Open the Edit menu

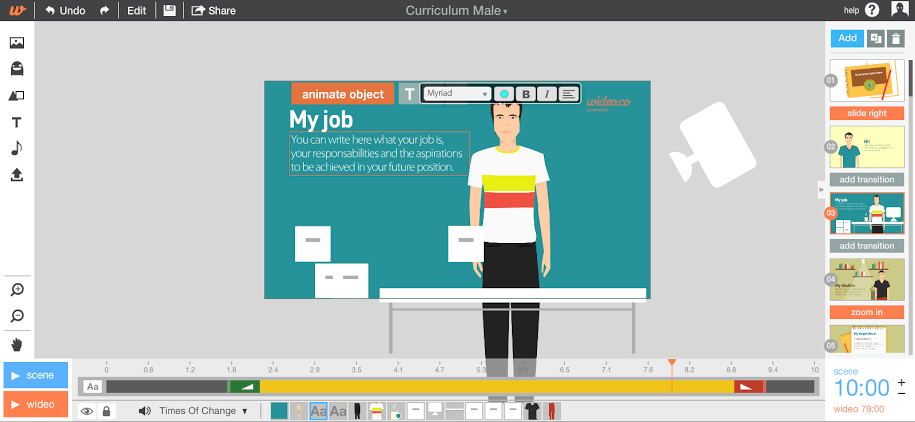tap(136, 11)
